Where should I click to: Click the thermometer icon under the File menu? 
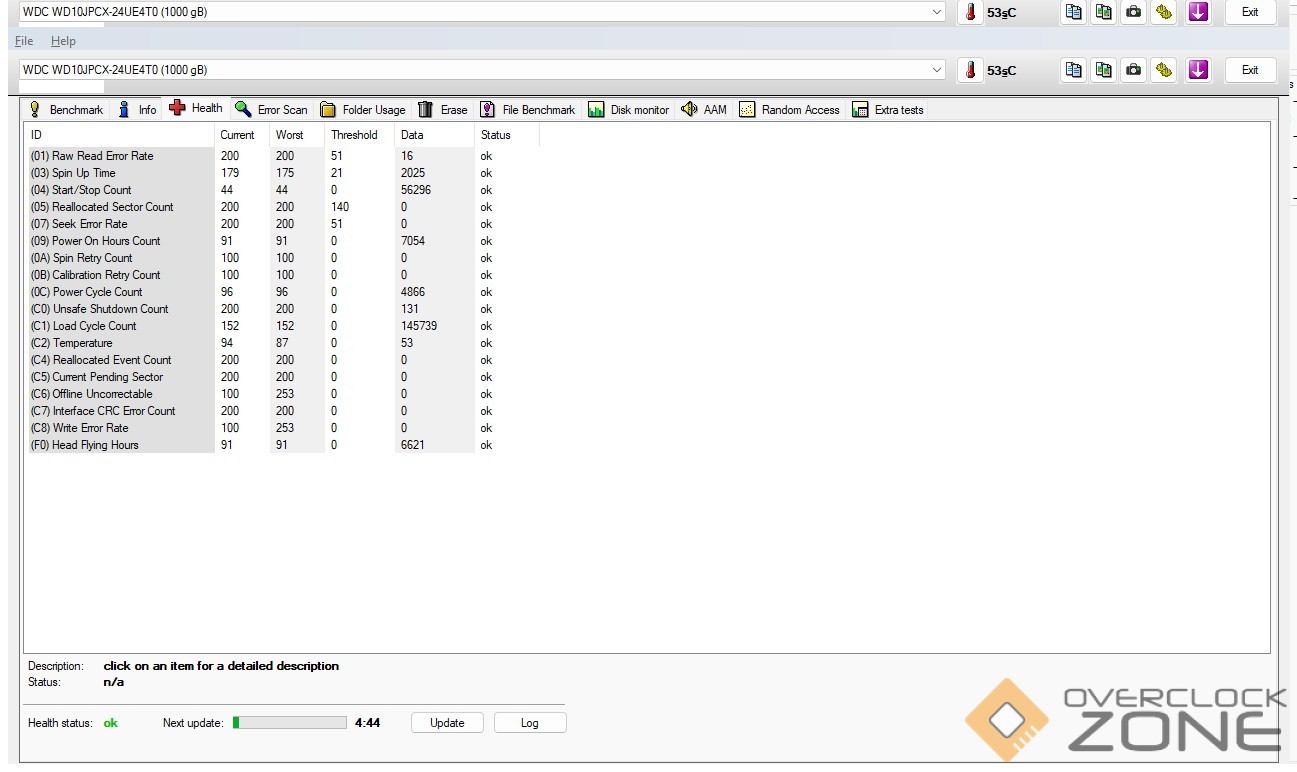coord(970,70)
